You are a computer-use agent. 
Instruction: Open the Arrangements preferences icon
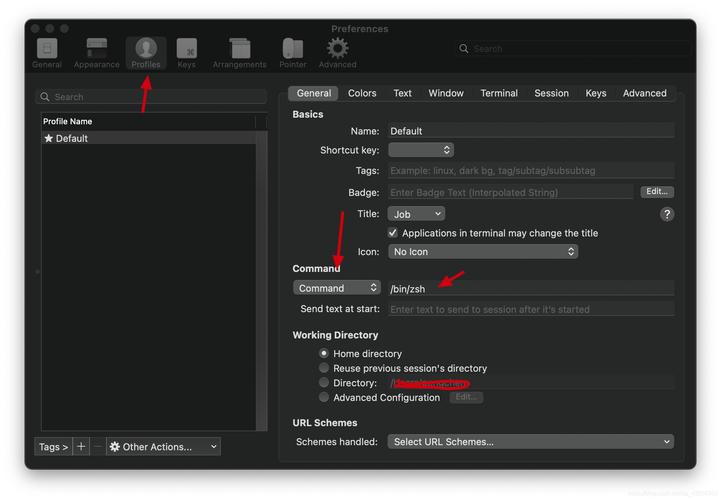[239, 52]
